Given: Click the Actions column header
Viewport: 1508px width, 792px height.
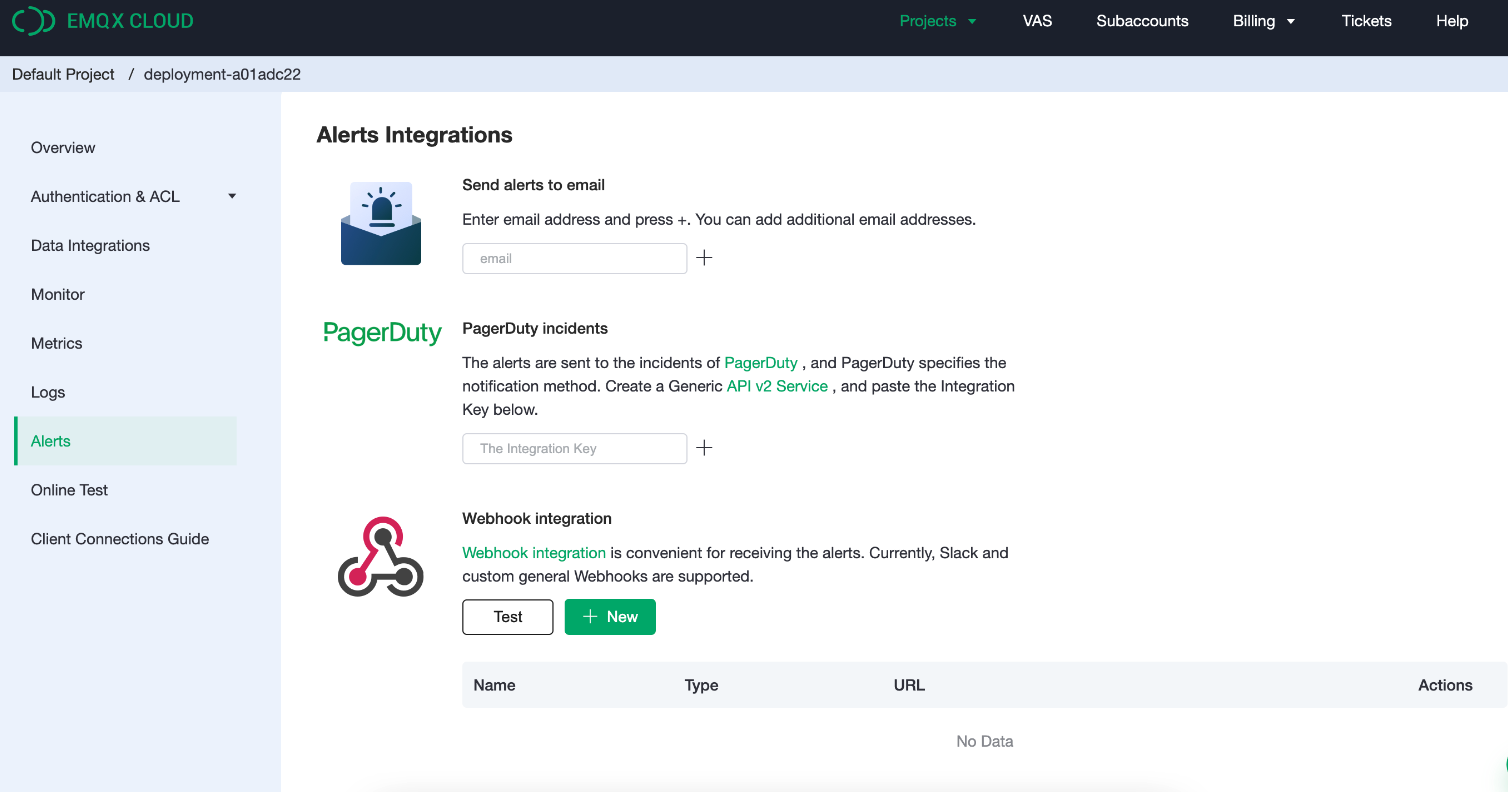Looking at the screenshot, I should 1445,685.
